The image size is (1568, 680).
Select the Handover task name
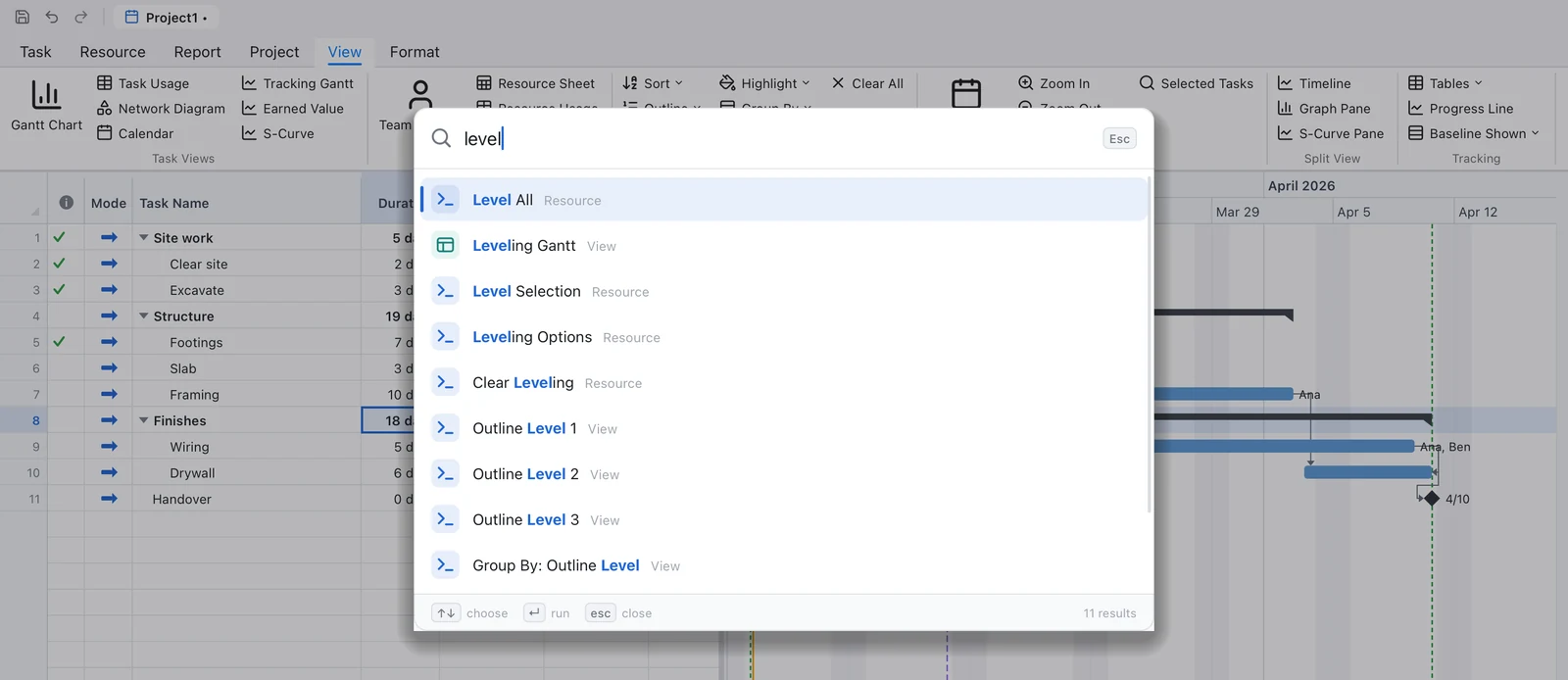coord(181,499)
